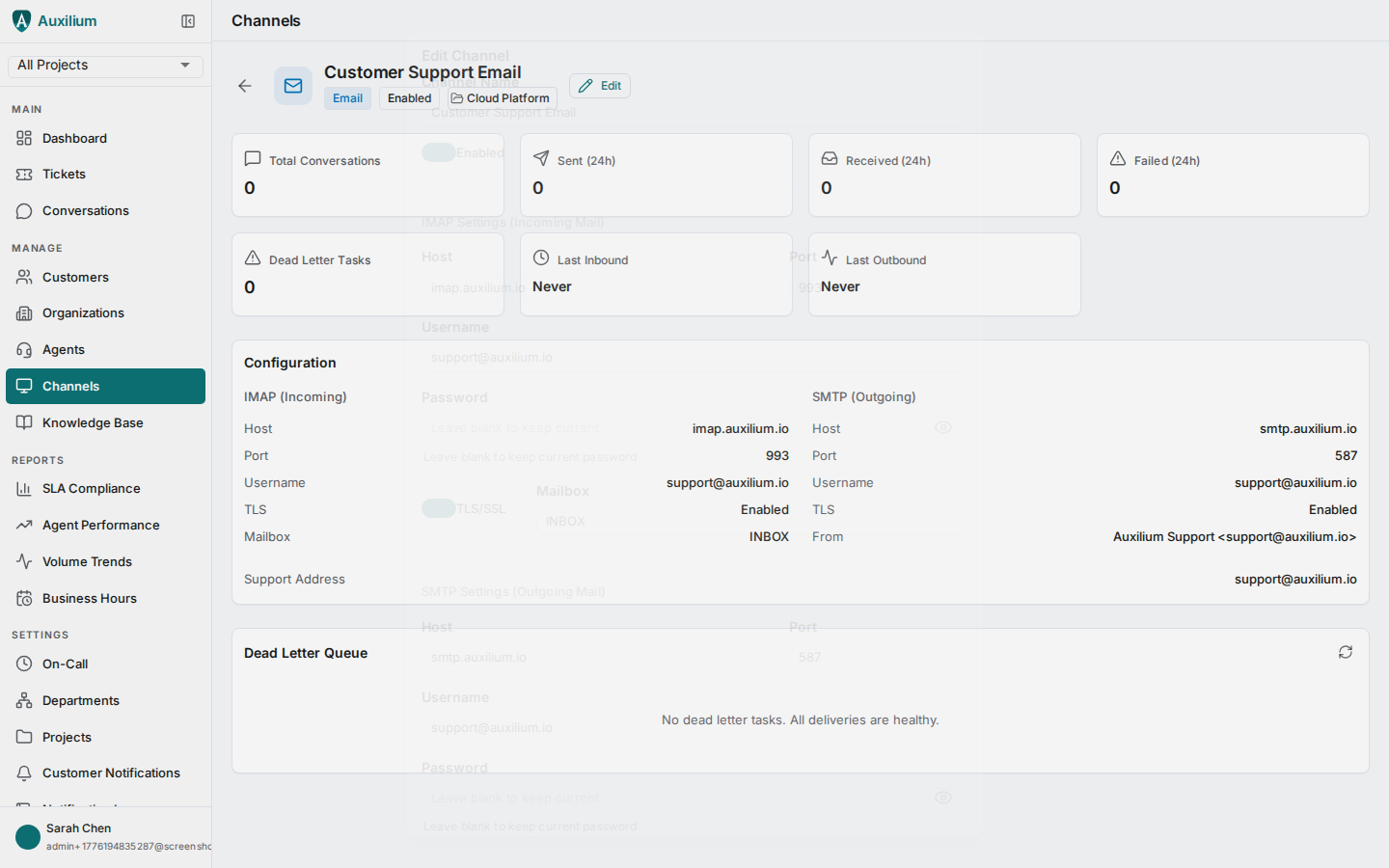The image size is (1389, 868).
Task: Click the blue email channel envelope icon
Action: (x=293, y=86)
